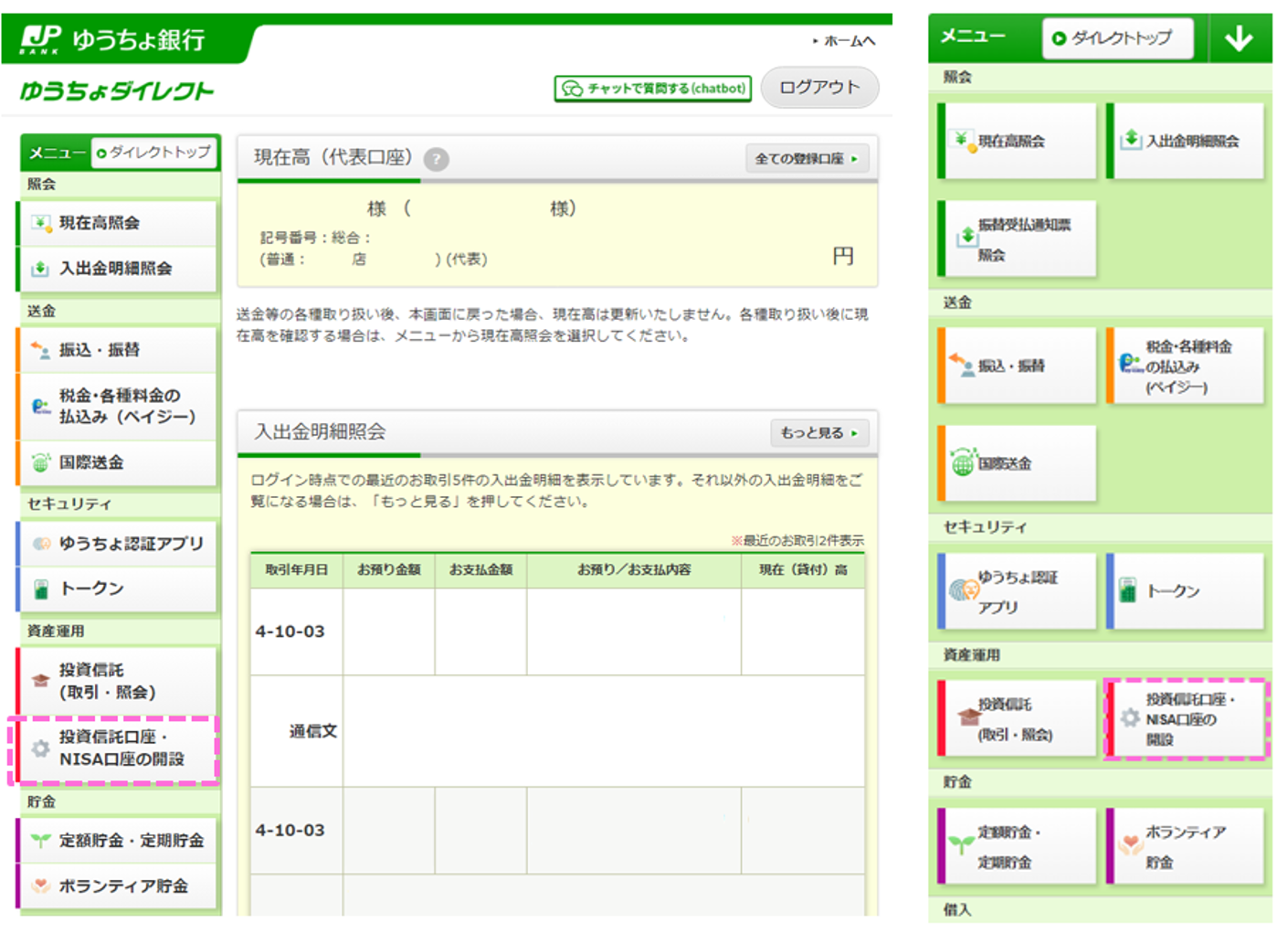Click the お支払金額 column header

click(x=480, y=569)
